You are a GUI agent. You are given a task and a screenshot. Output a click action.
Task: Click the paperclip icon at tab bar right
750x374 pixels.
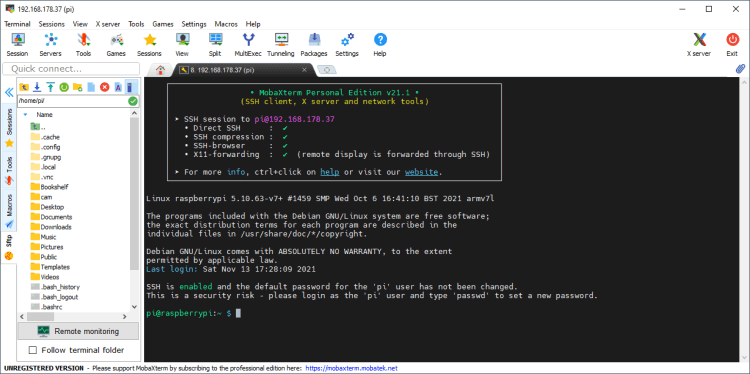[740, 69]
